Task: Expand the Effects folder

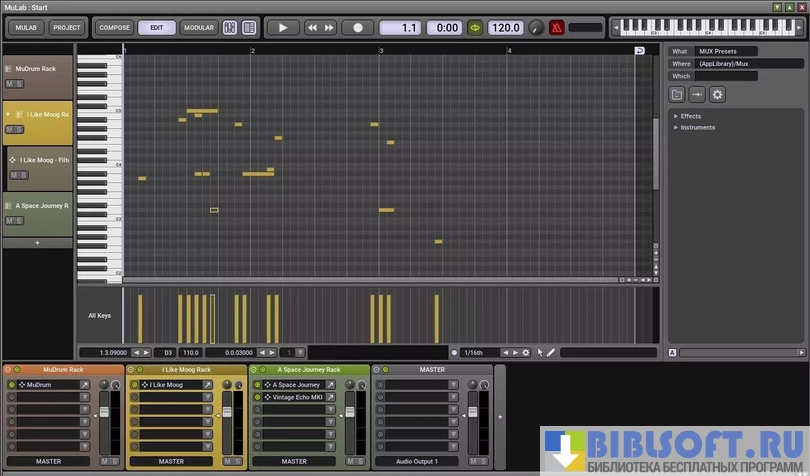Action: 676,116
